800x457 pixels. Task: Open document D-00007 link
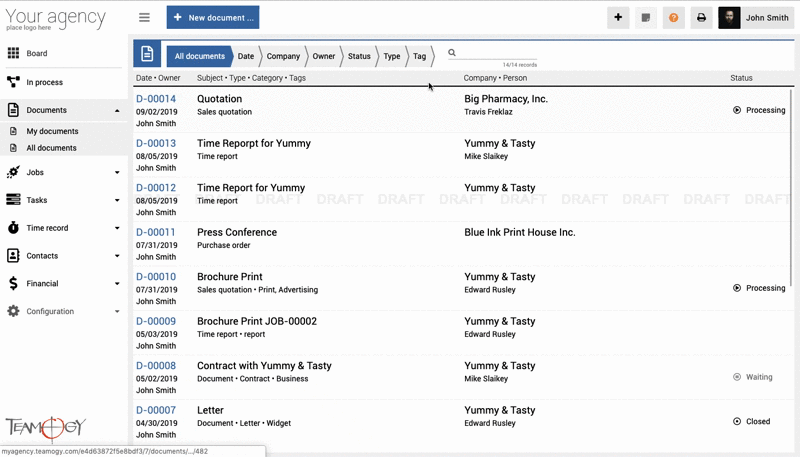tap(156, 410)
